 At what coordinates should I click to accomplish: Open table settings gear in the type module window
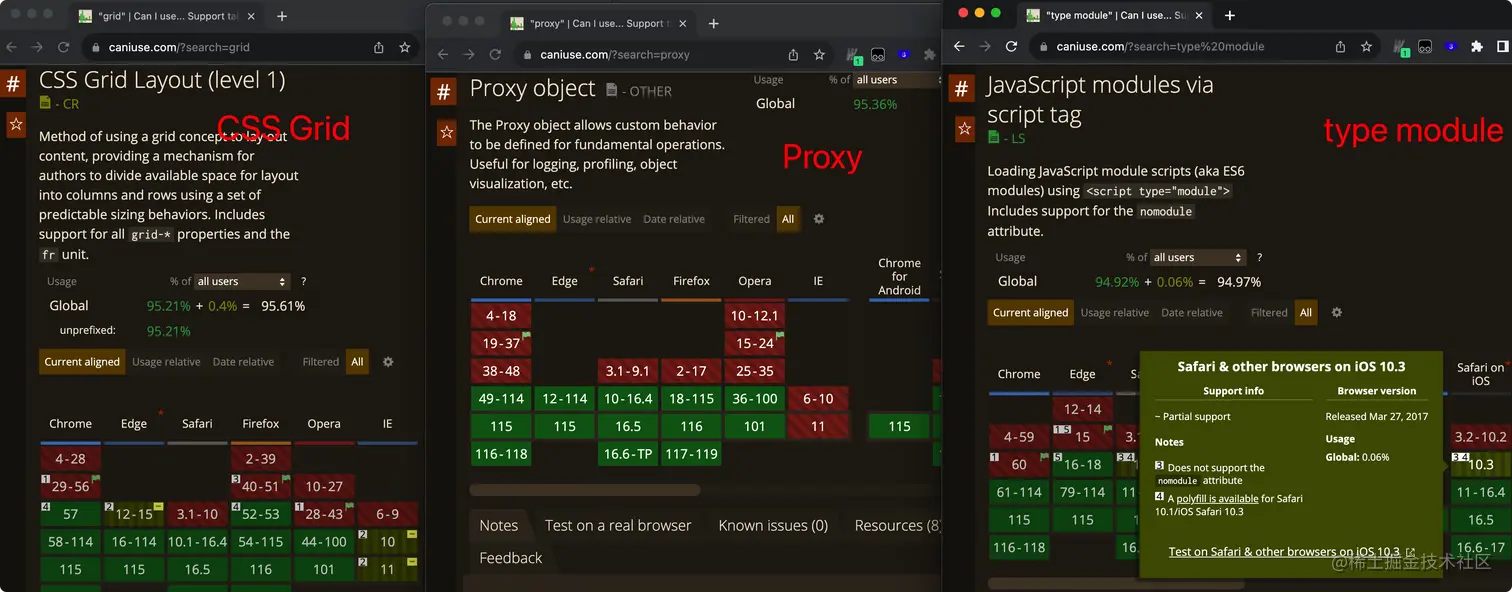click(1337, 313)
